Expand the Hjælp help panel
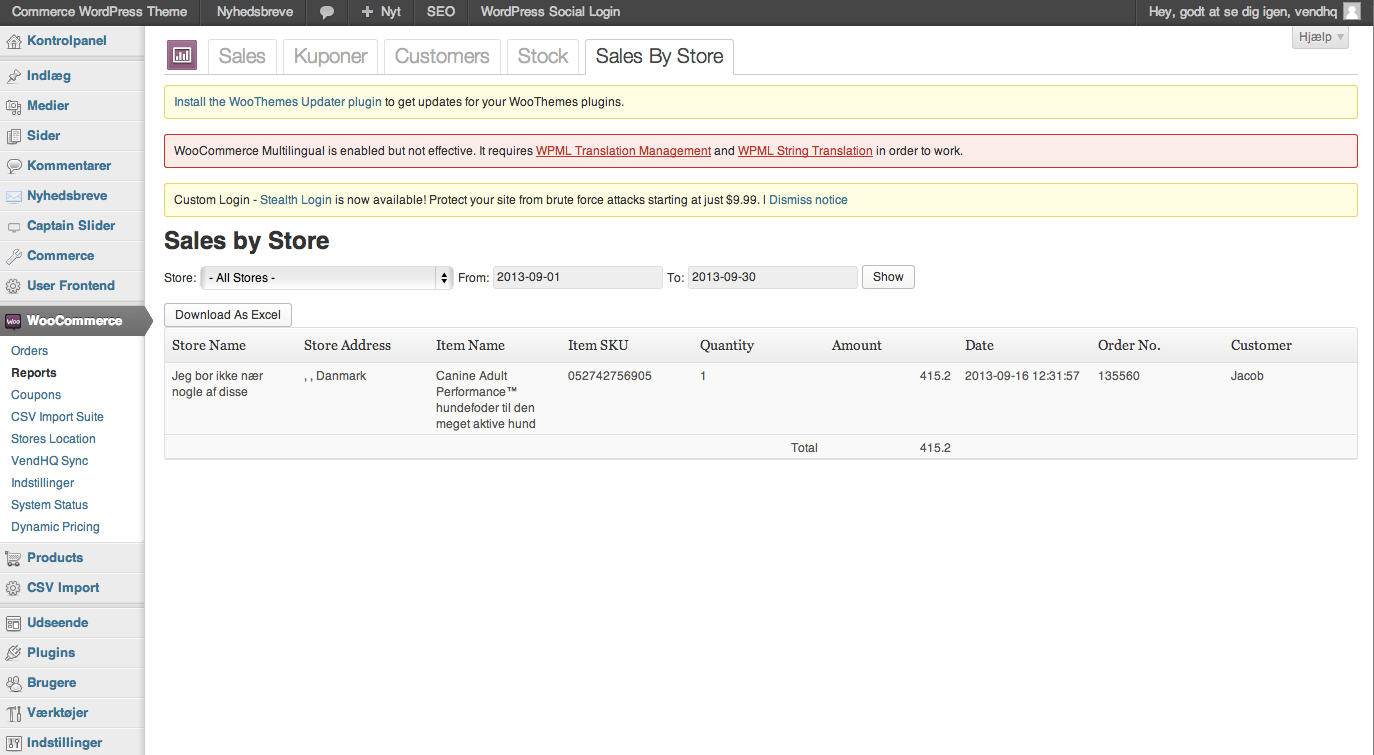The width and height of the screenshot is (1374, 755). (1320, 37)
